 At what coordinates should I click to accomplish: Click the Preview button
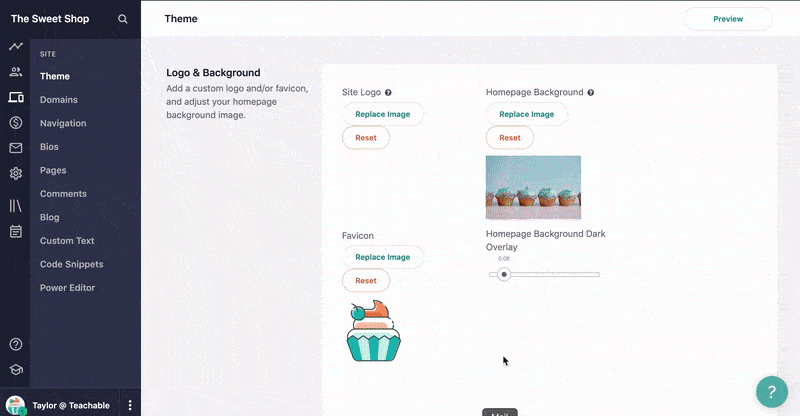tap(728, 19)
